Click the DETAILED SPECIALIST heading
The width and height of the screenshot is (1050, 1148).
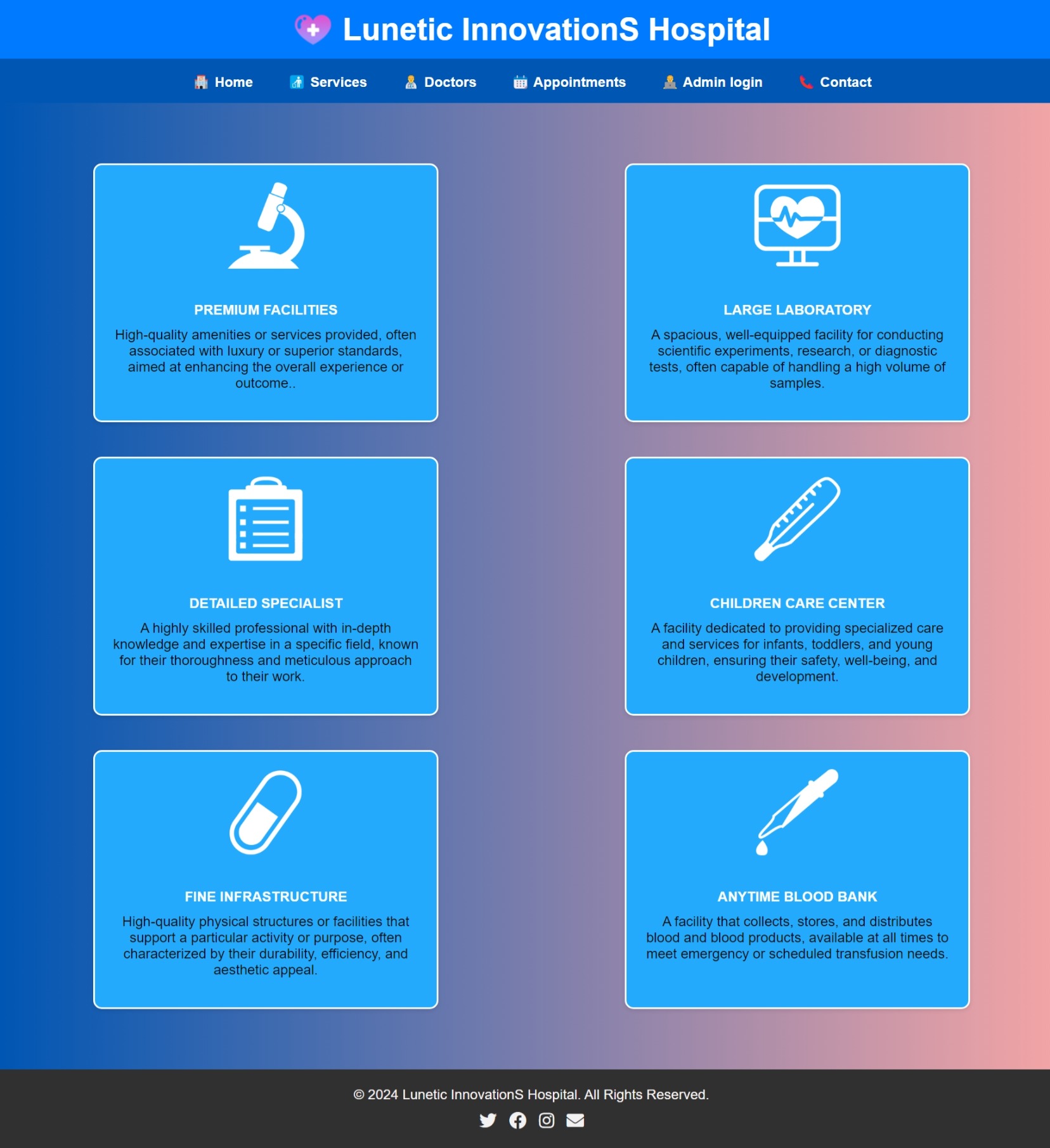[266, 603]
